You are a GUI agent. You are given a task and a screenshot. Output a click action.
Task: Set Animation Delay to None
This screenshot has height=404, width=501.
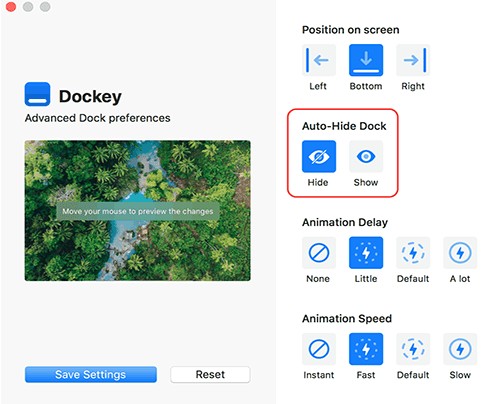coord(319,253)
